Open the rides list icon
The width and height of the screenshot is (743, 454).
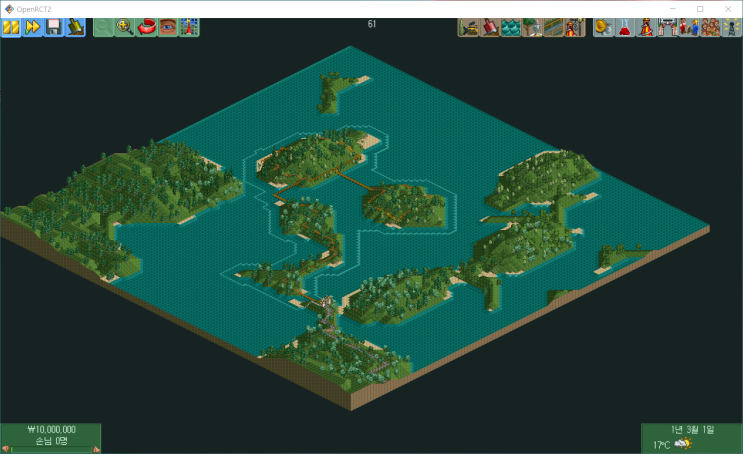[646, 27]
